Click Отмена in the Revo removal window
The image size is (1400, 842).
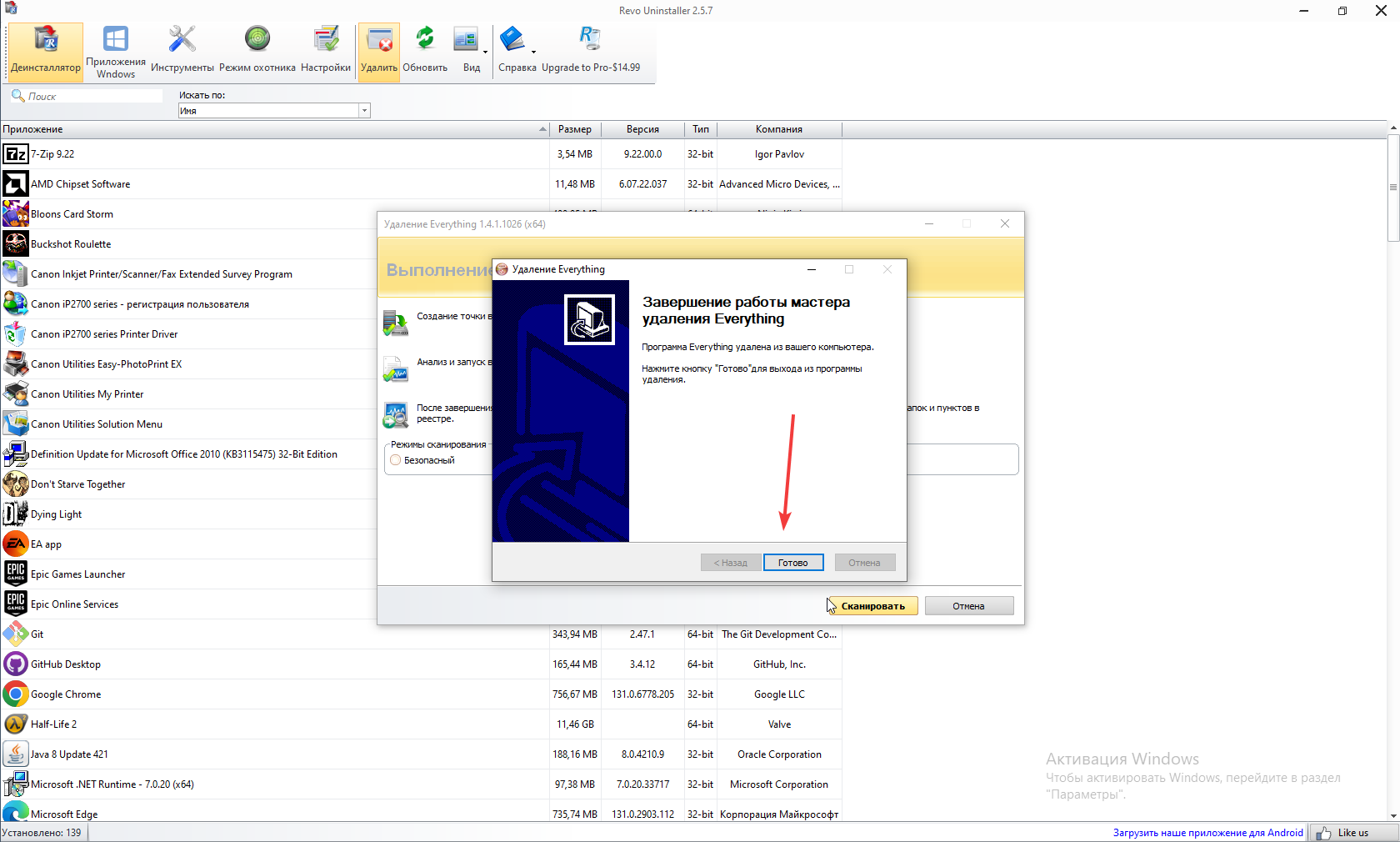click(968, 606)
